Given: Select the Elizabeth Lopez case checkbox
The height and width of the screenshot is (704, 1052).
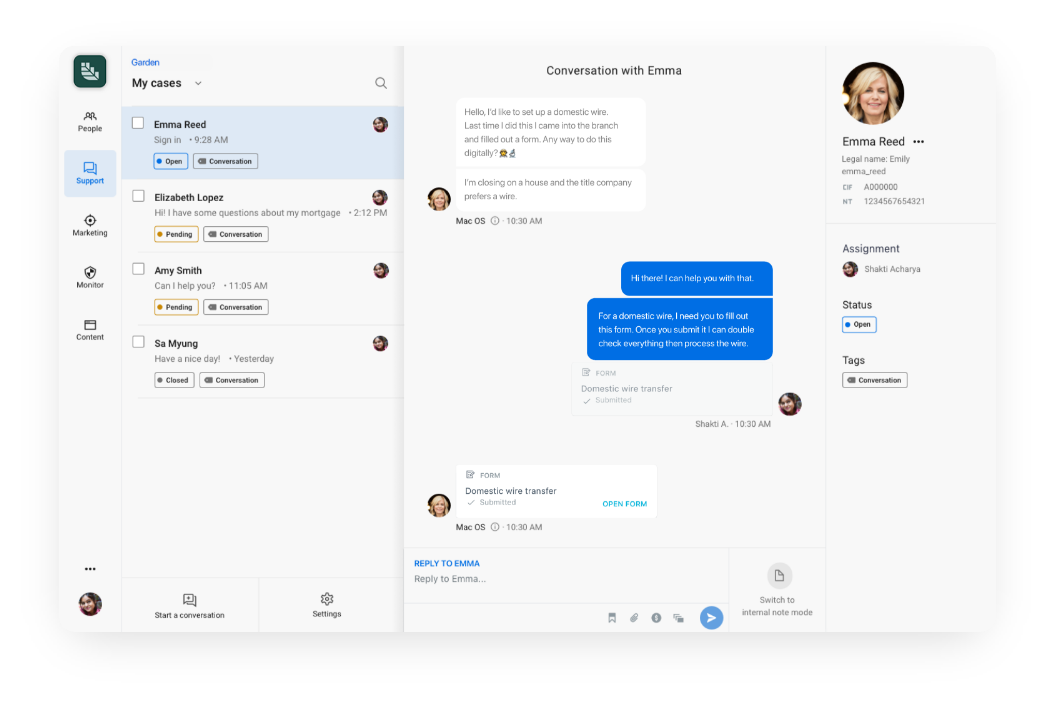Looking at the screenshot, I should click(x=139, y=196).
